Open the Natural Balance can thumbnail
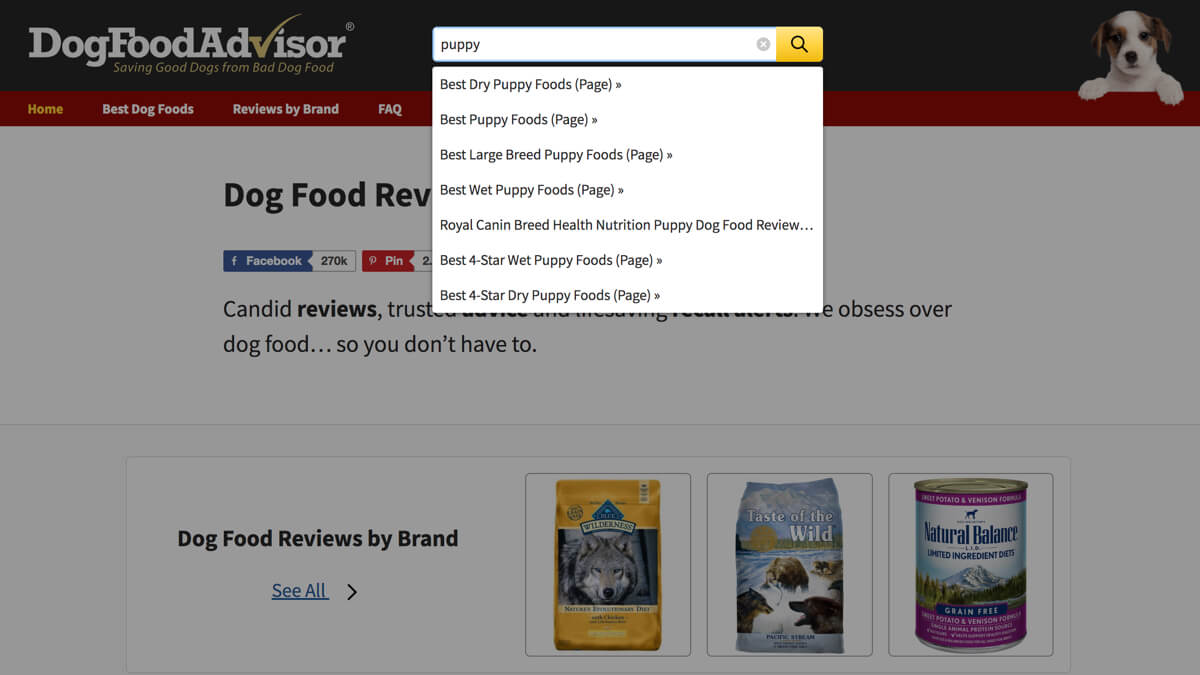 point(971,565)
